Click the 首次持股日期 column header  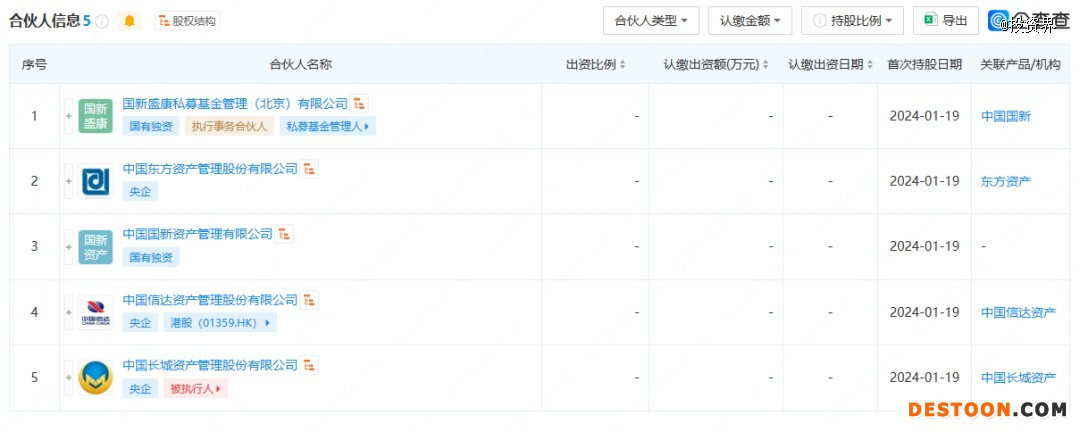coord(924,65)
